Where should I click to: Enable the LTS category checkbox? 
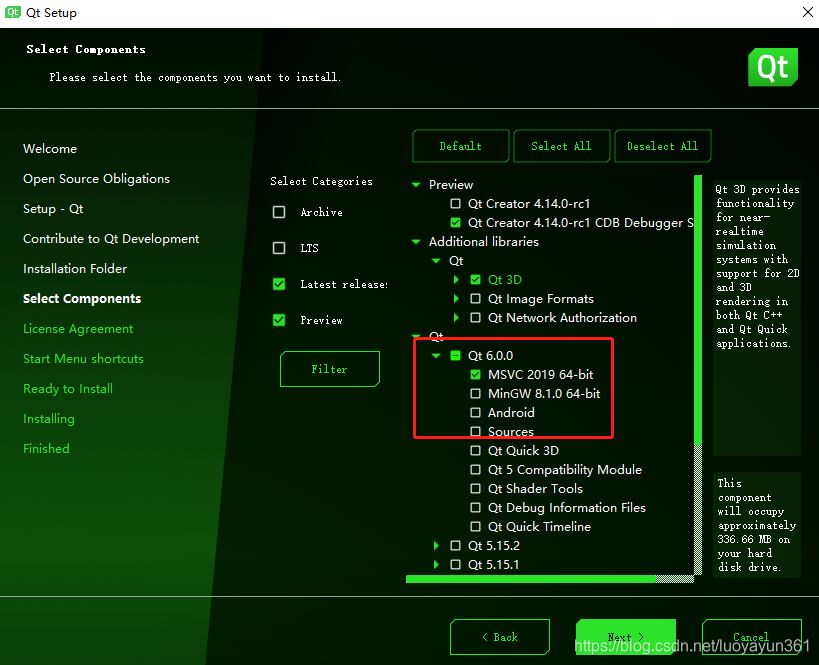279,248
